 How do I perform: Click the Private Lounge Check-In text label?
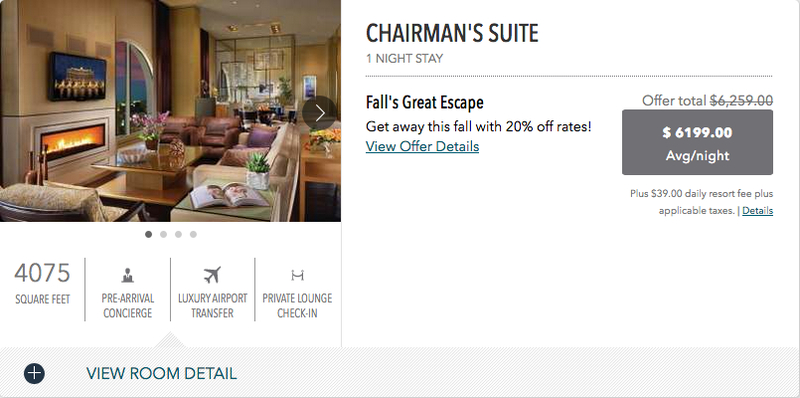click(x=297, y=306)
